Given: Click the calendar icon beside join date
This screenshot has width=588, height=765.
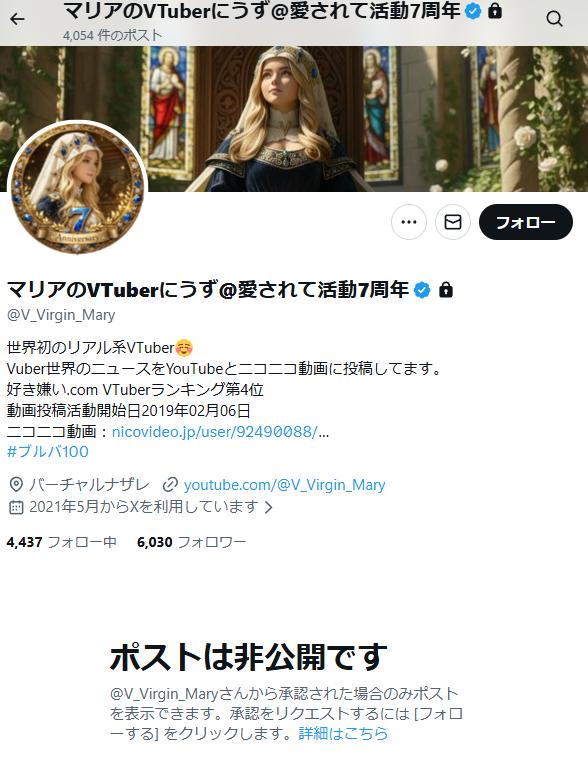Looking at the screenshot, I should pos(16,507).
